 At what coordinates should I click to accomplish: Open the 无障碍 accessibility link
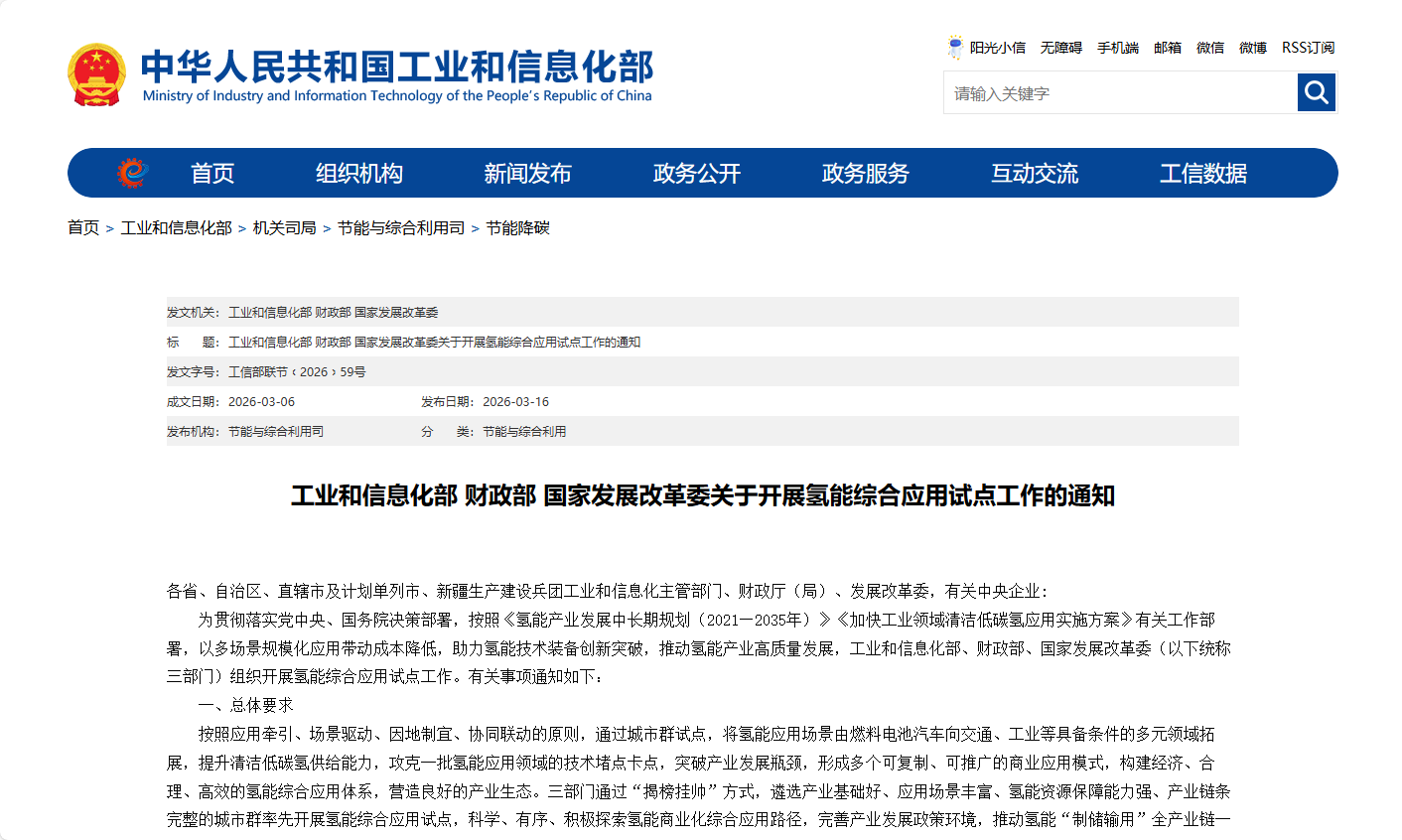(1060, 48)
